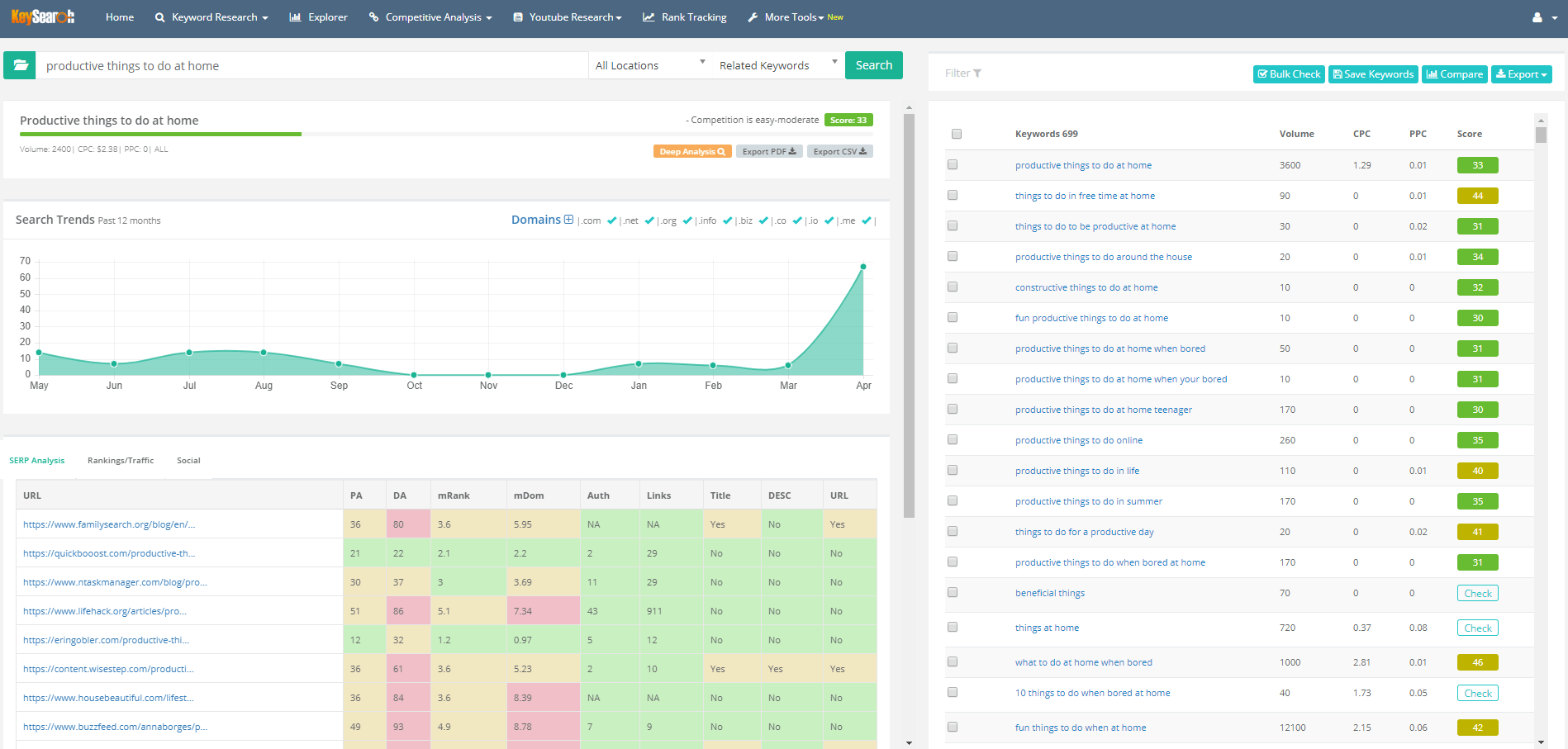Click the green folder icon beside search box
This screenshot has height=749, width=1568.
20,65
